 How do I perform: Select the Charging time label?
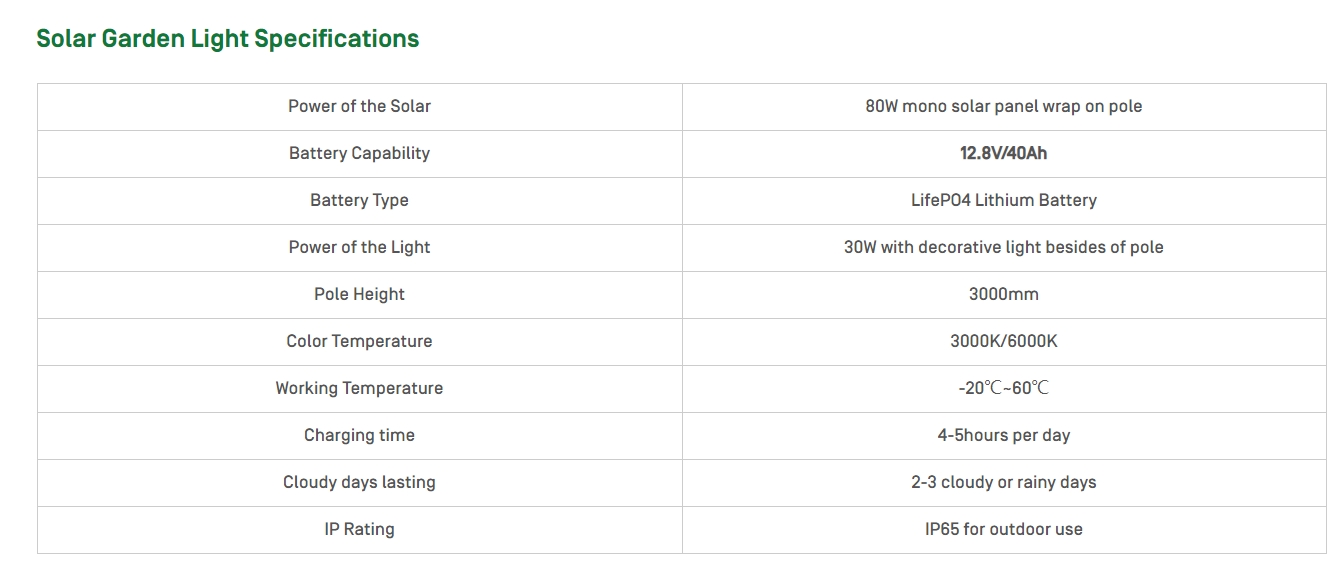coord(359,435)
